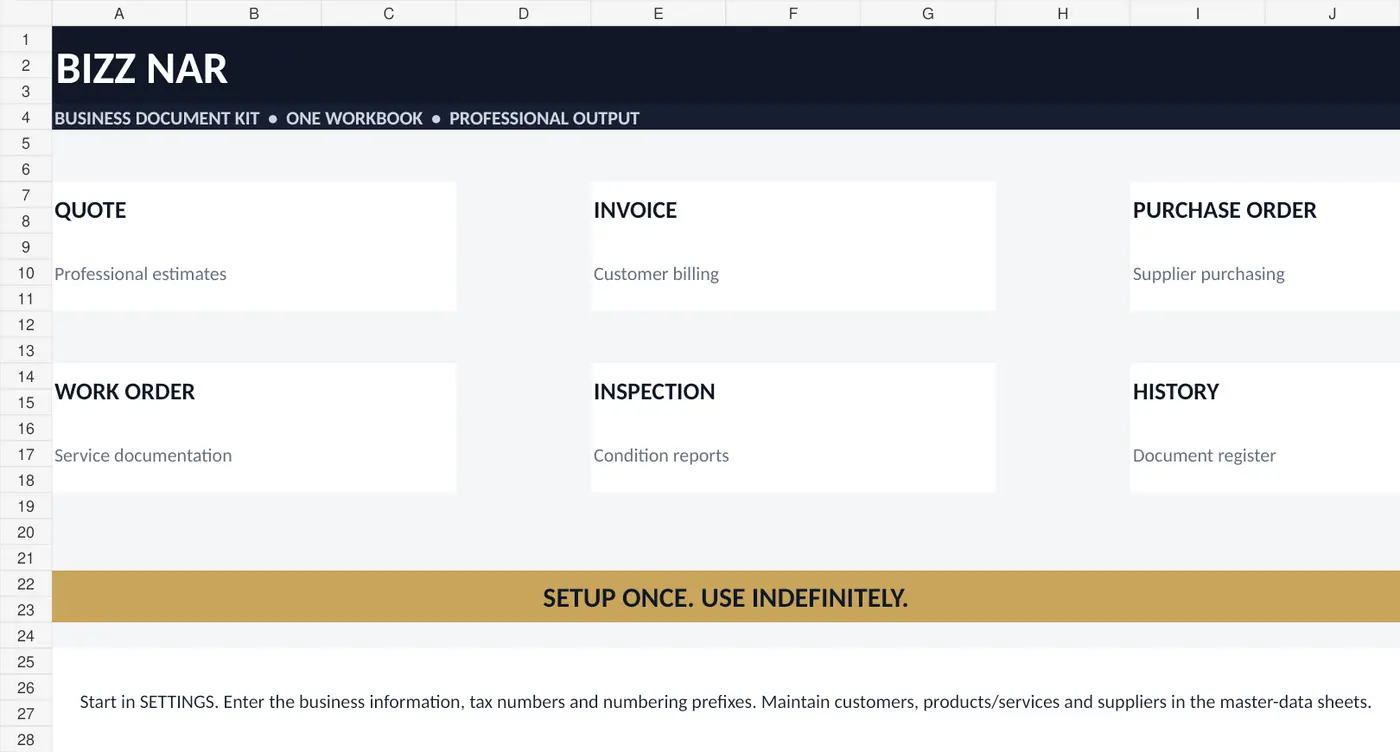
Task: Select row 12 header
Action: pos(26,324)
